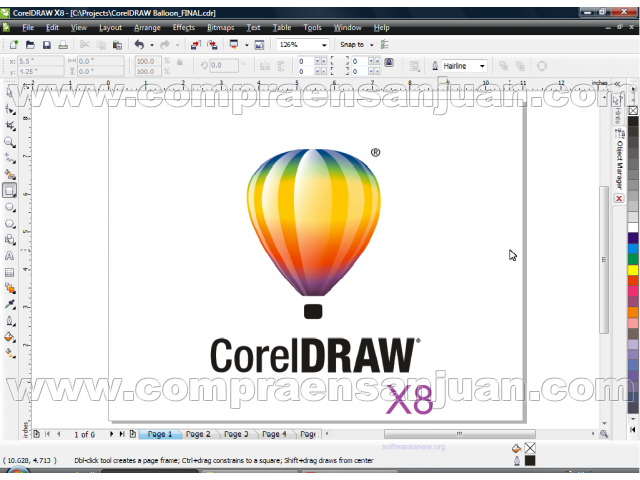
Task: Cut selection with scissors icon
Action: (84, 44)
